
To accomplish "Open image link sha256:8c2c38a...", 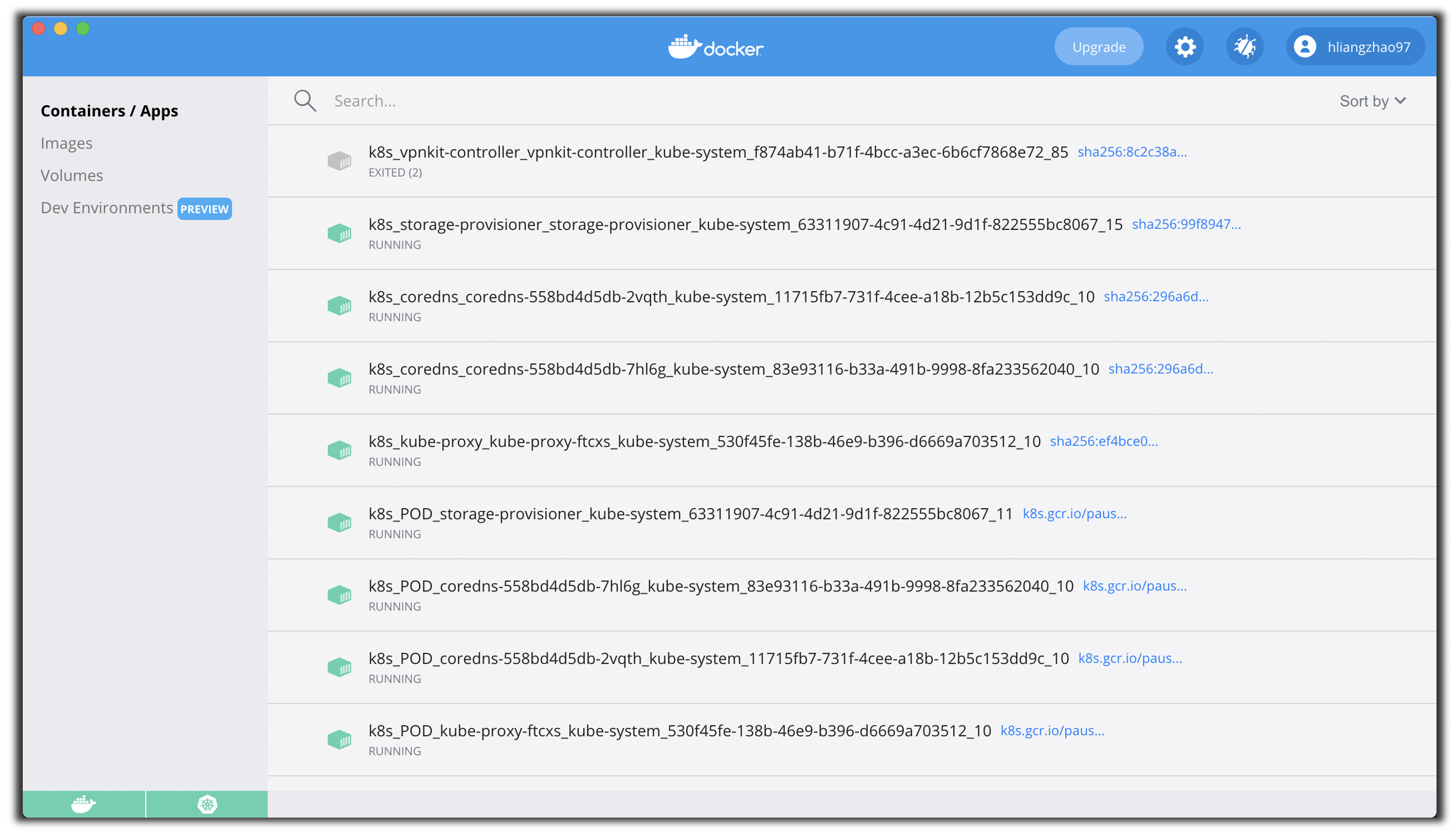I will point(1132,152).
